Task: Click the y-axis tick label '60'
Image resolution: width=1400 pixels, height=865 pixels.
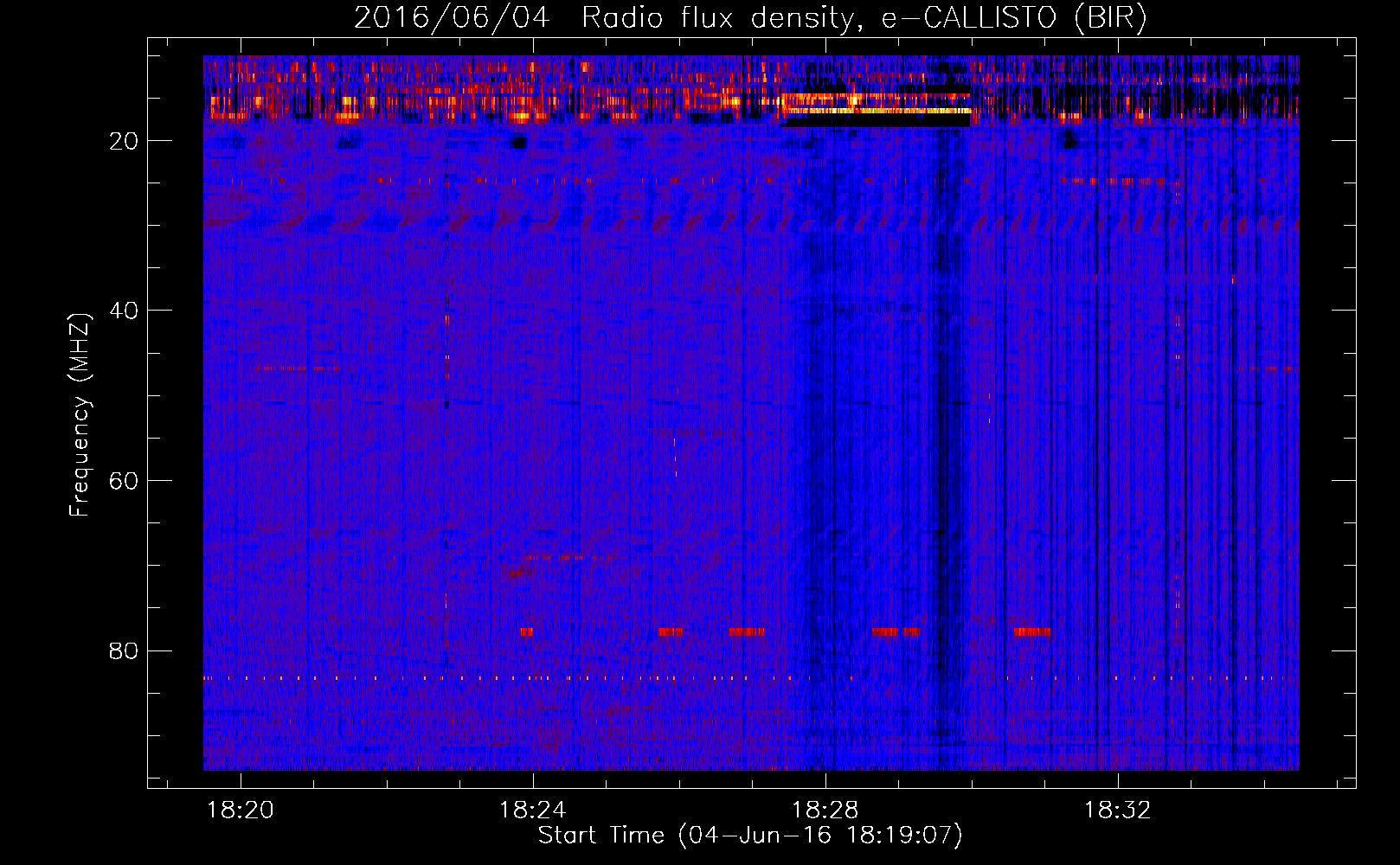Action: pos(124,481)
